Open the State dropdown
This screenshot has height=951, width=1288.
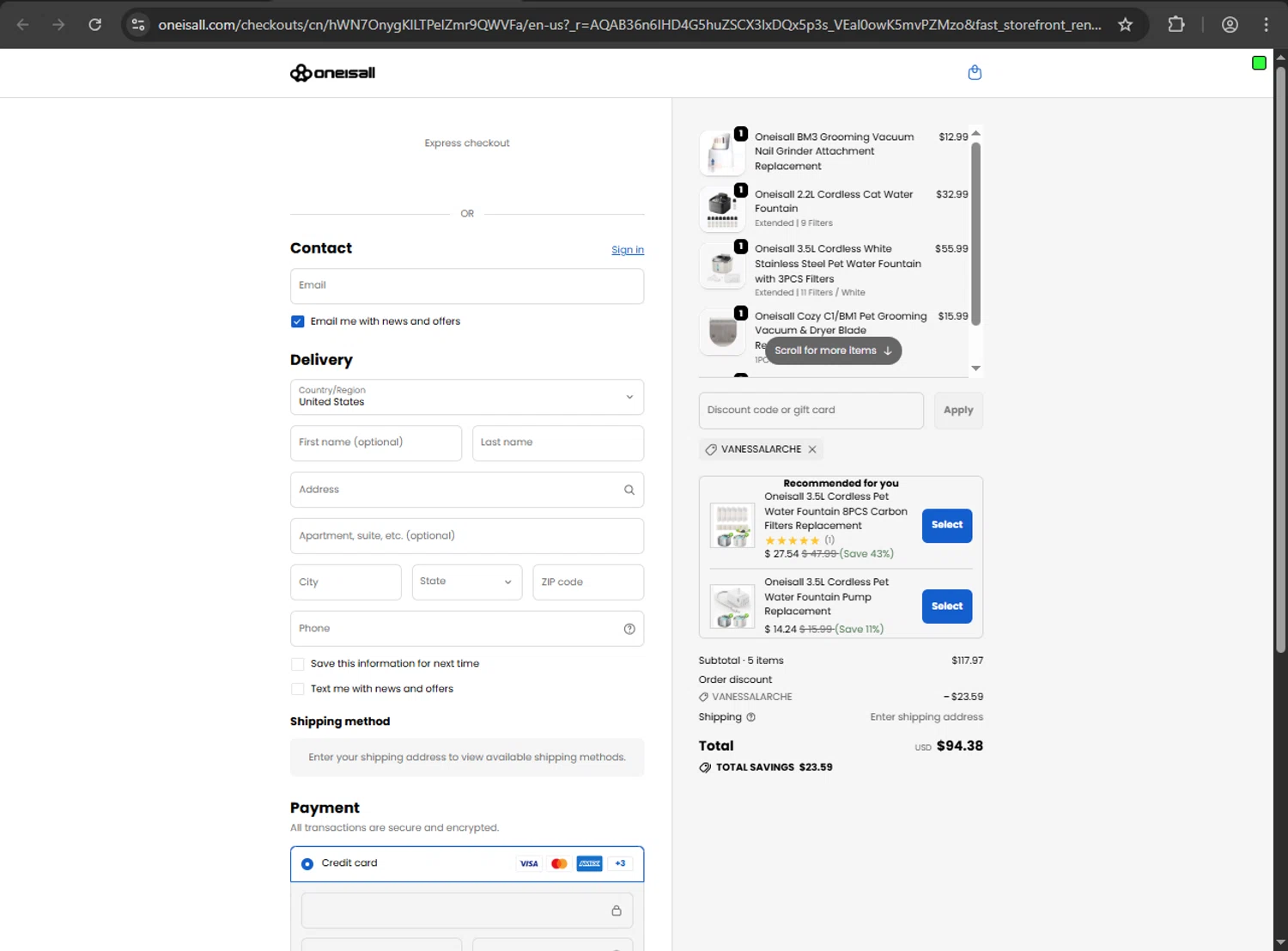point(467,582)
